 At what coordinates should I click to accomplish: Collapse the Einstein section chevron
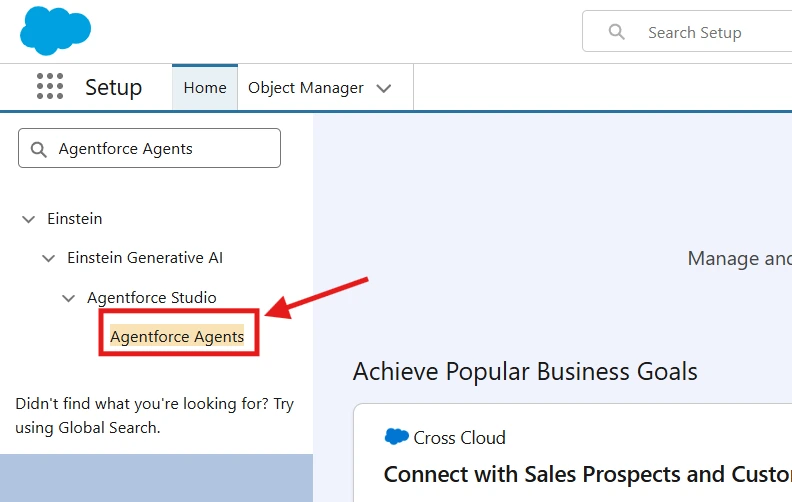(29, 219)
